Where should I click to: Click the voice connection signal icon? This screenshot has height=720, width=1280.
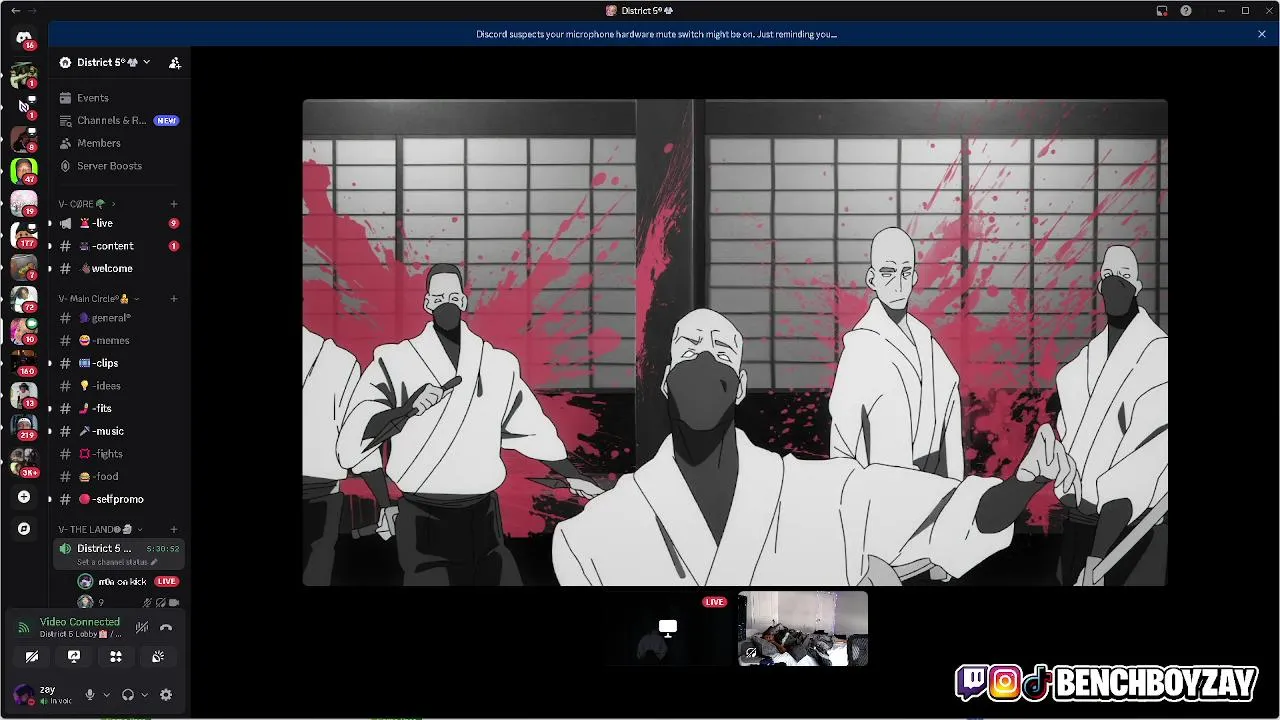(x=24, y=628)
